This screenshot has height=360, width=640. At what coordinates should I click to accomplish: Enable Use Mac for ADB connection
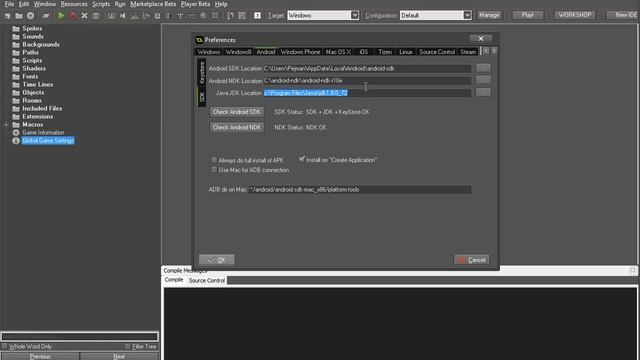coord(214,169)
